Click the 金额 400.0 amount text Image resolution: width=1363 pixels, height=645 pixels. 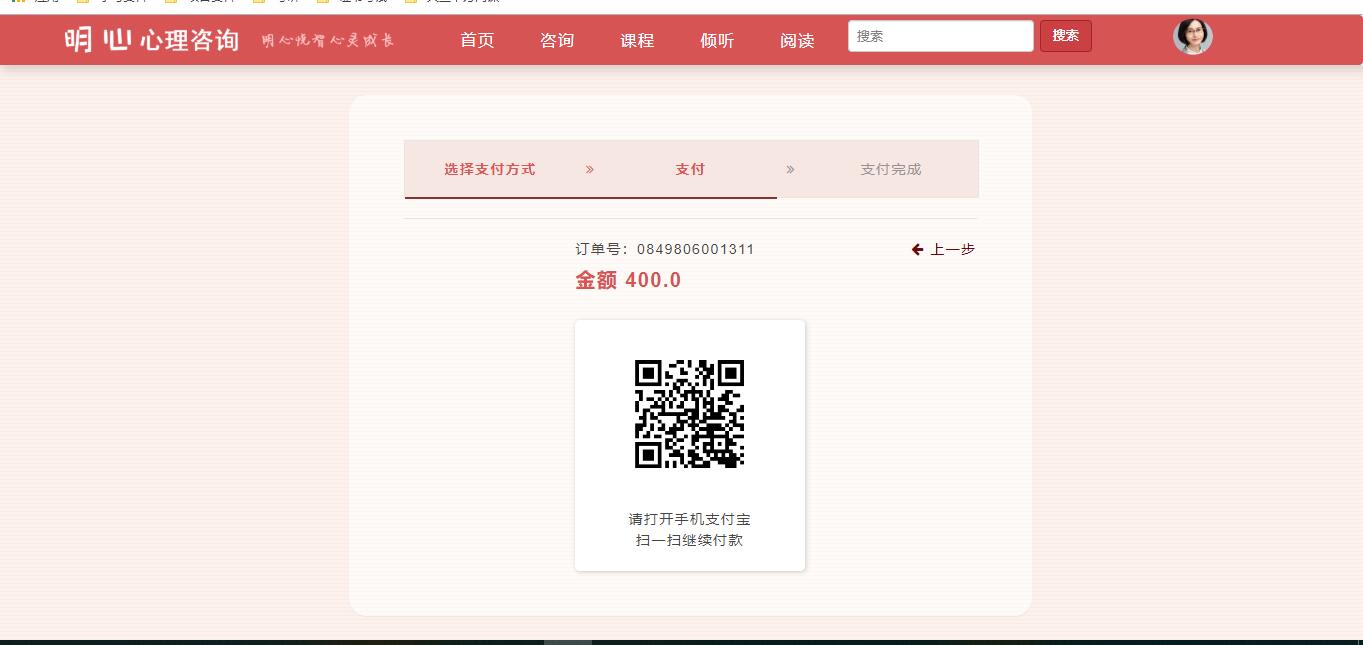point(628,280)
